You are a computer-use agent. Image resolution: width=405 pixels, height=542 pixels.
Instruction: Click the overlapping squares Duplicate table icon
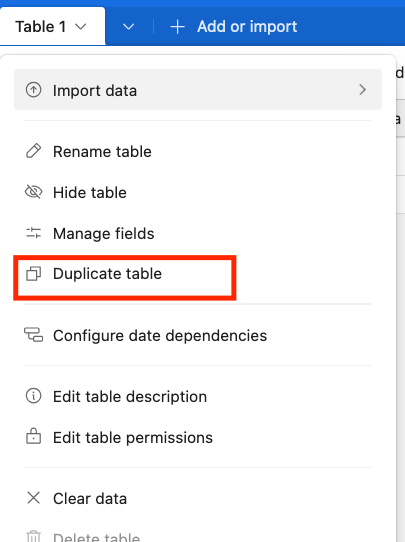34,274
